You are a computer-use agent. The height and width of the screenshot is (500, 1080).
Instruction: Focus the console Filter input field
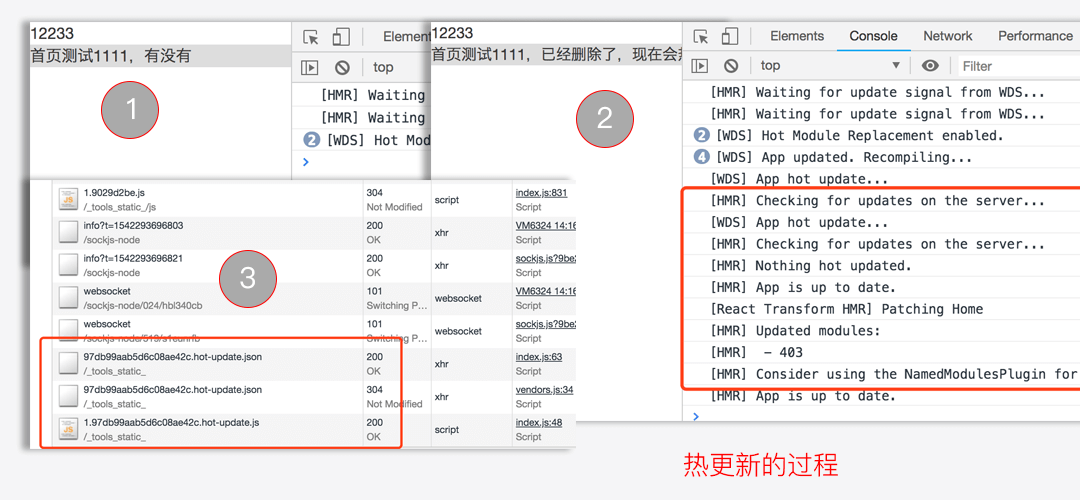[1019, 66]
